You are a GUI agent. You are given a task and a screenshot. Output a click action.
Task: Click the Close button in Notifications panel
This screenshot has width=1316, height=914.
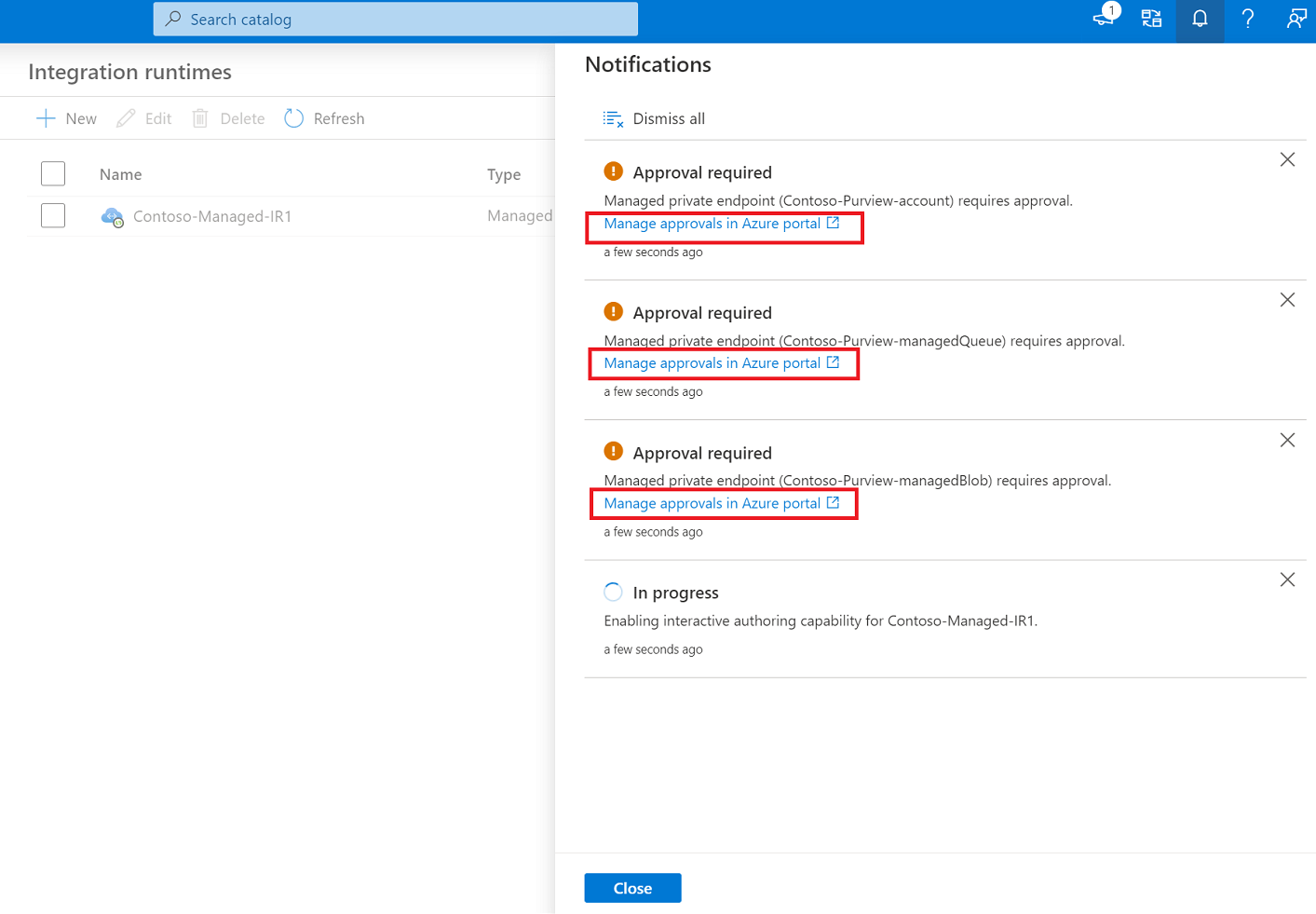[x=632, y=888]
